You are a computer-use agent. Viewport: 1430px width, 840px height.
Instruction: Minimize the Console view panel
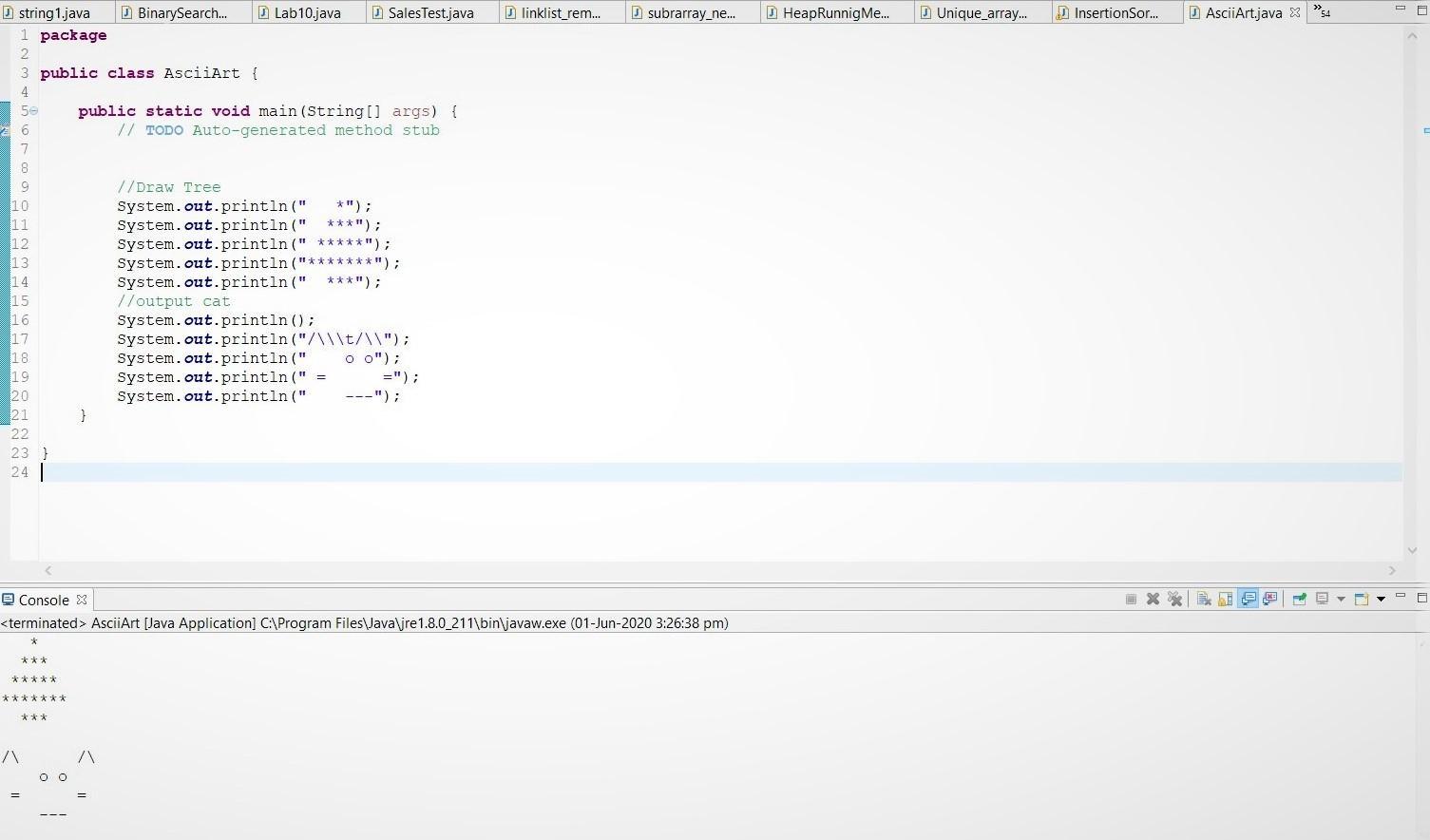(1401, 597)
